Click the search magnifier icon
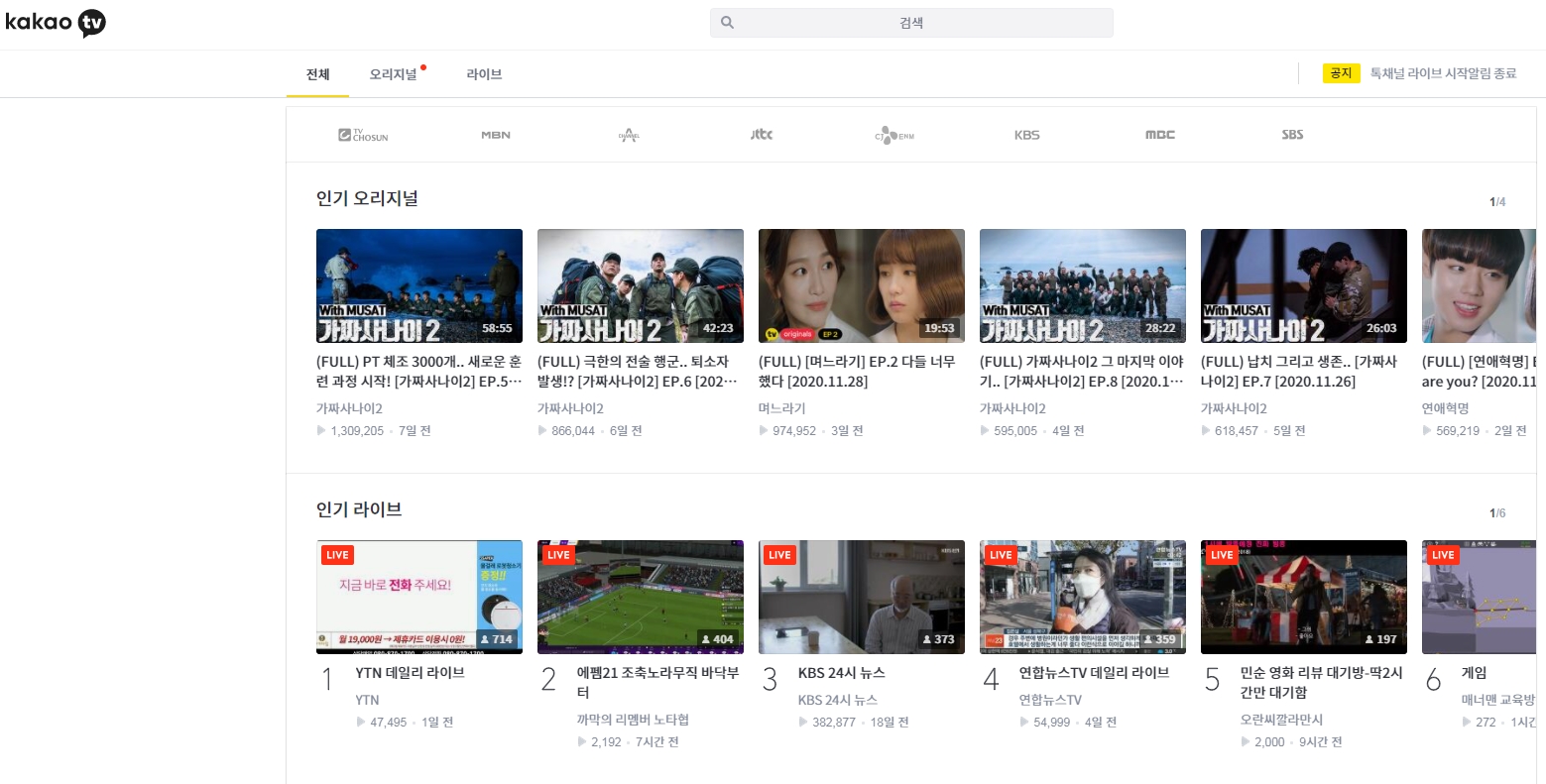Viewport: 1546px width, 784px height. click(727, 23)
